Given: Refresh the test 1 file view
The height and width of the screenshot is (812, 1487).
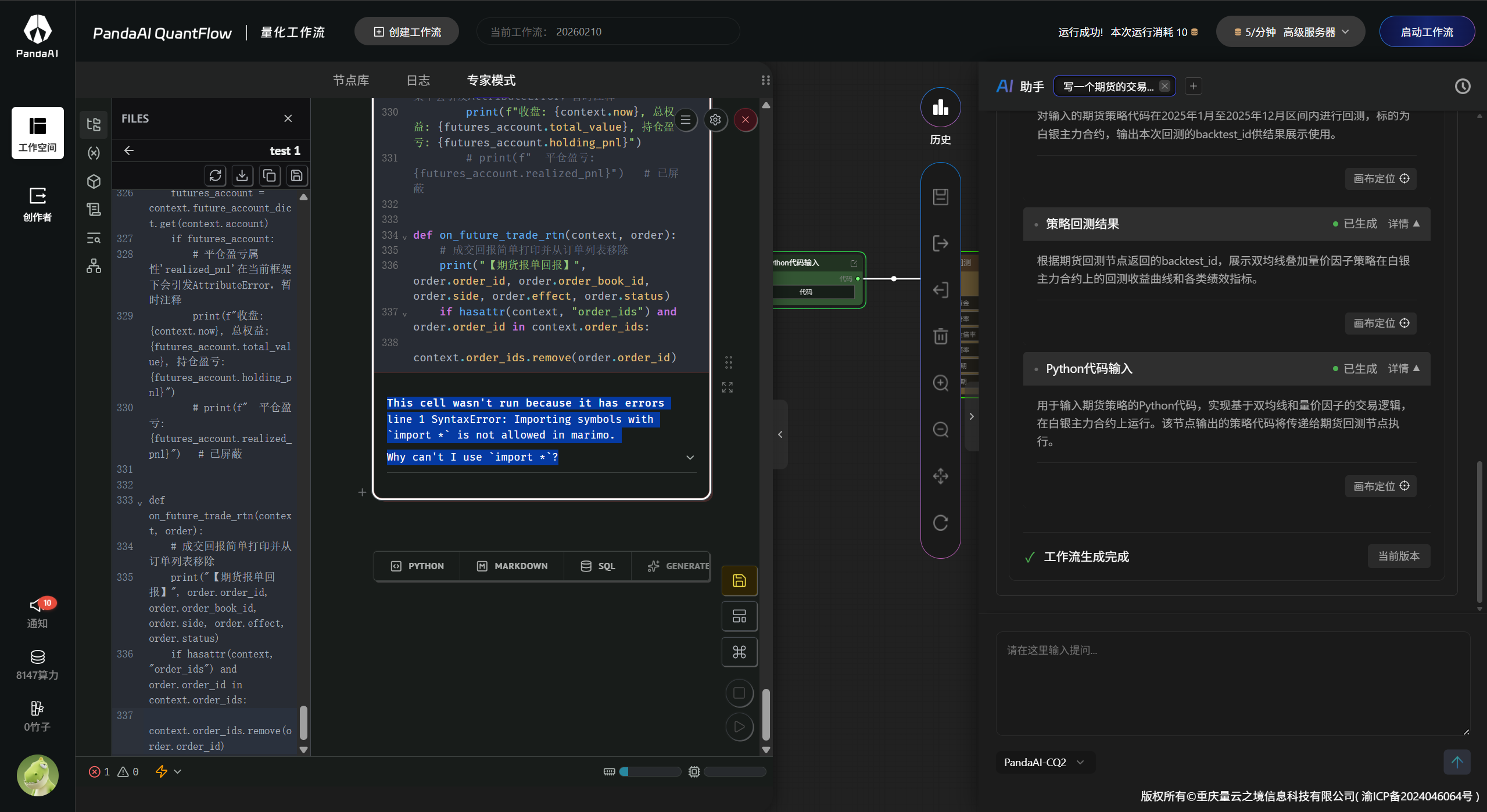Looking at the screenshot, I should coord(216,175).
